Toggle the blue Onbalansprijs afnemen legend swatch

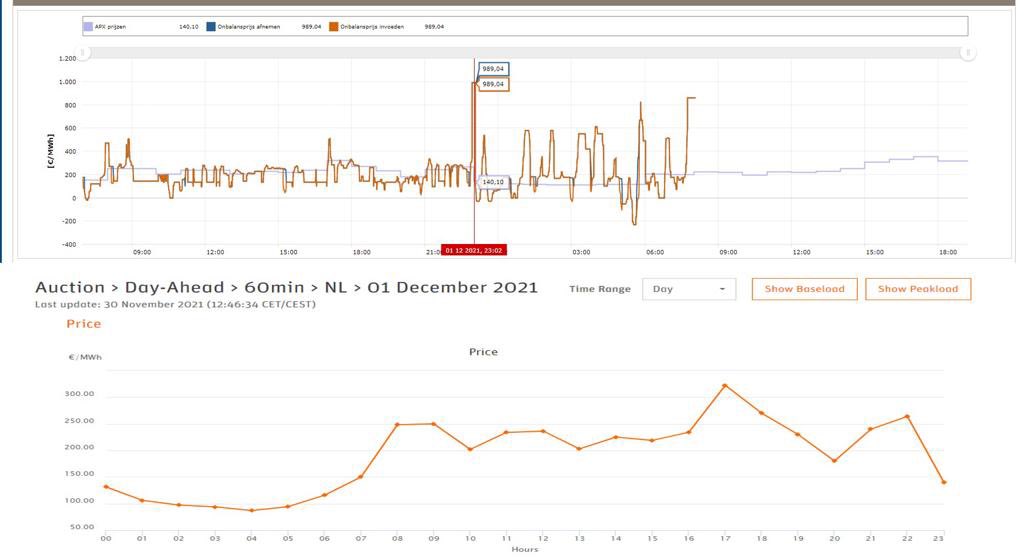click(211, 27)
